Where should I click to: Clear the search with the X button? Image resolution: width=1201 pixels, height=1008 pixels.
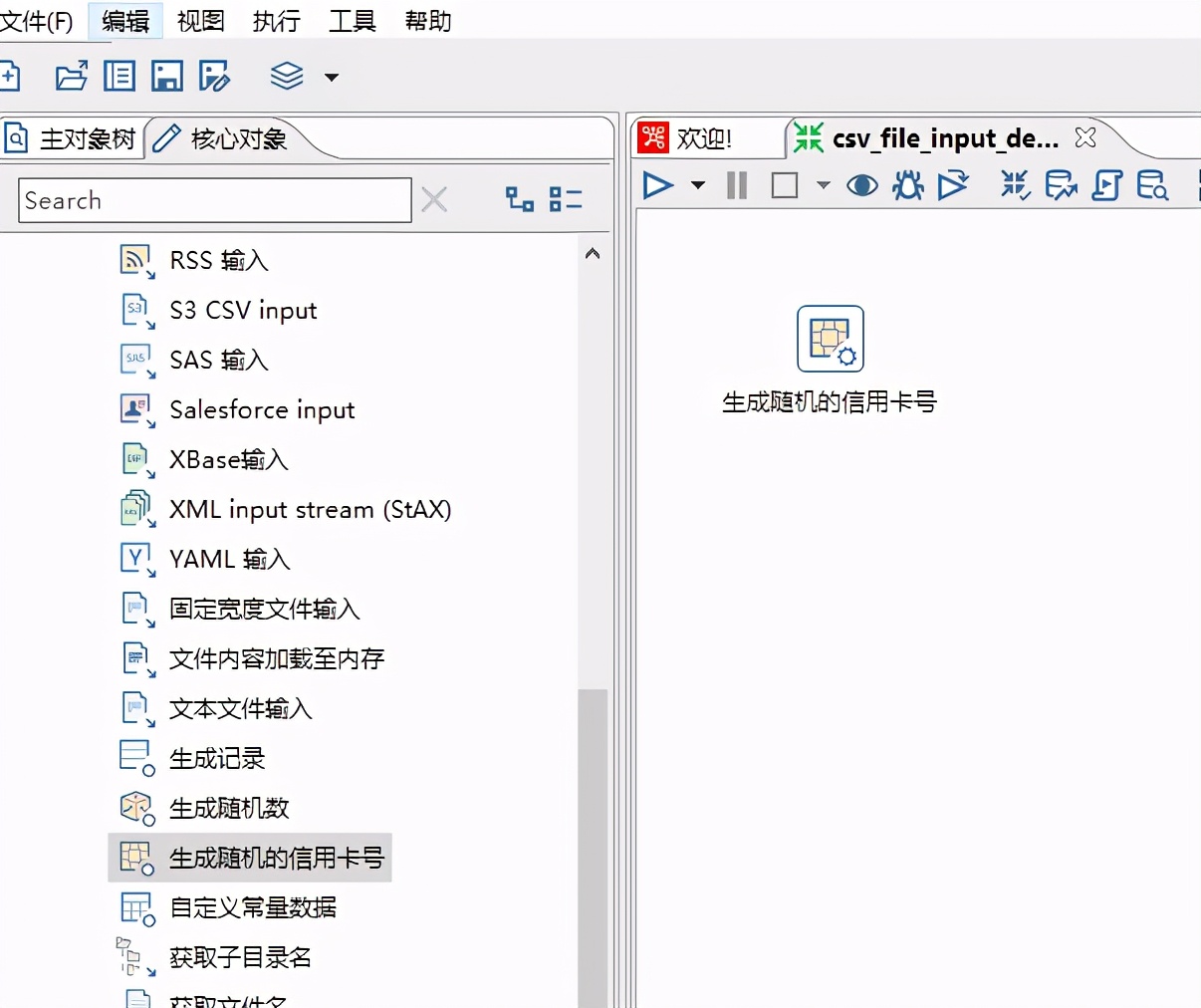pos(434,200)
